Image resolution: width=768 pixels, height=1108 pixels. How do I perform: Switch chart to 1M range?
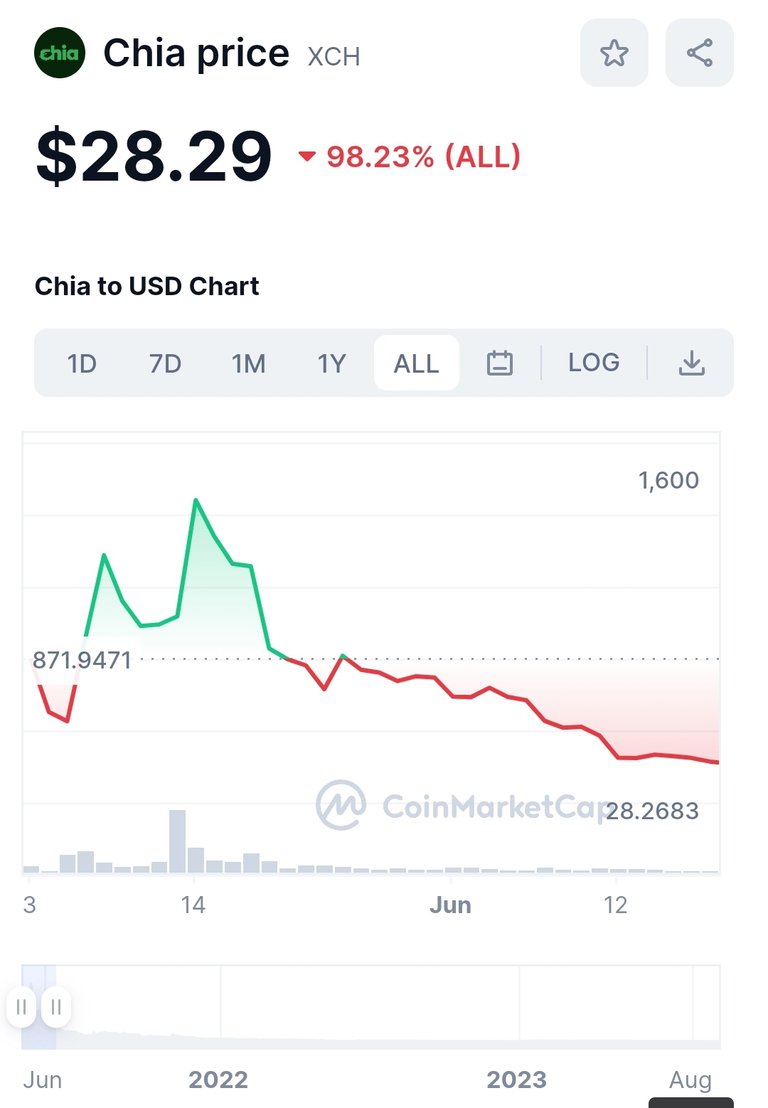coord(249,363)
